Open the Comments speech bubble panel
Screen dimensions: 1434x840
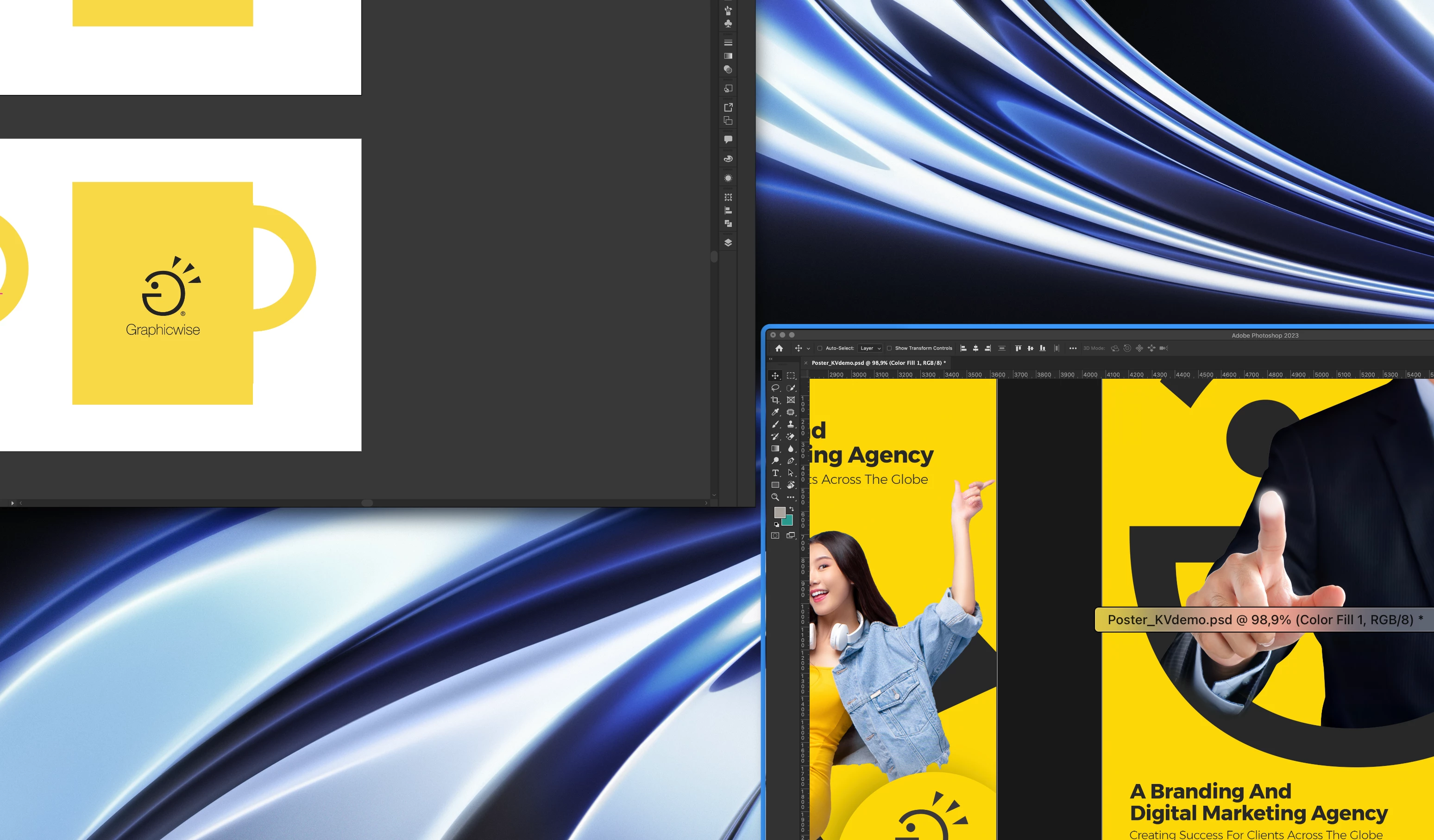(728, 139)
